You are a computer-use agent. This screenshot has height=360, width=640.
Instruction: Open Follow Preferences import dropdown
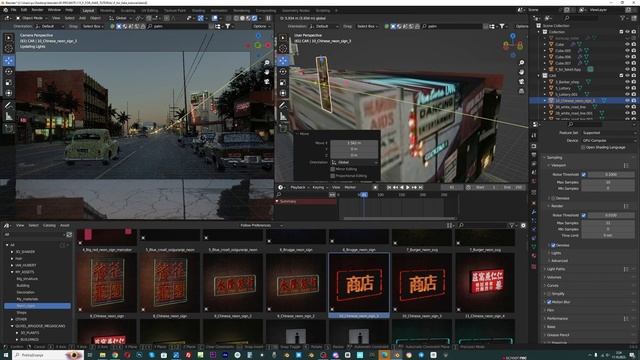[x=261, y=225]
